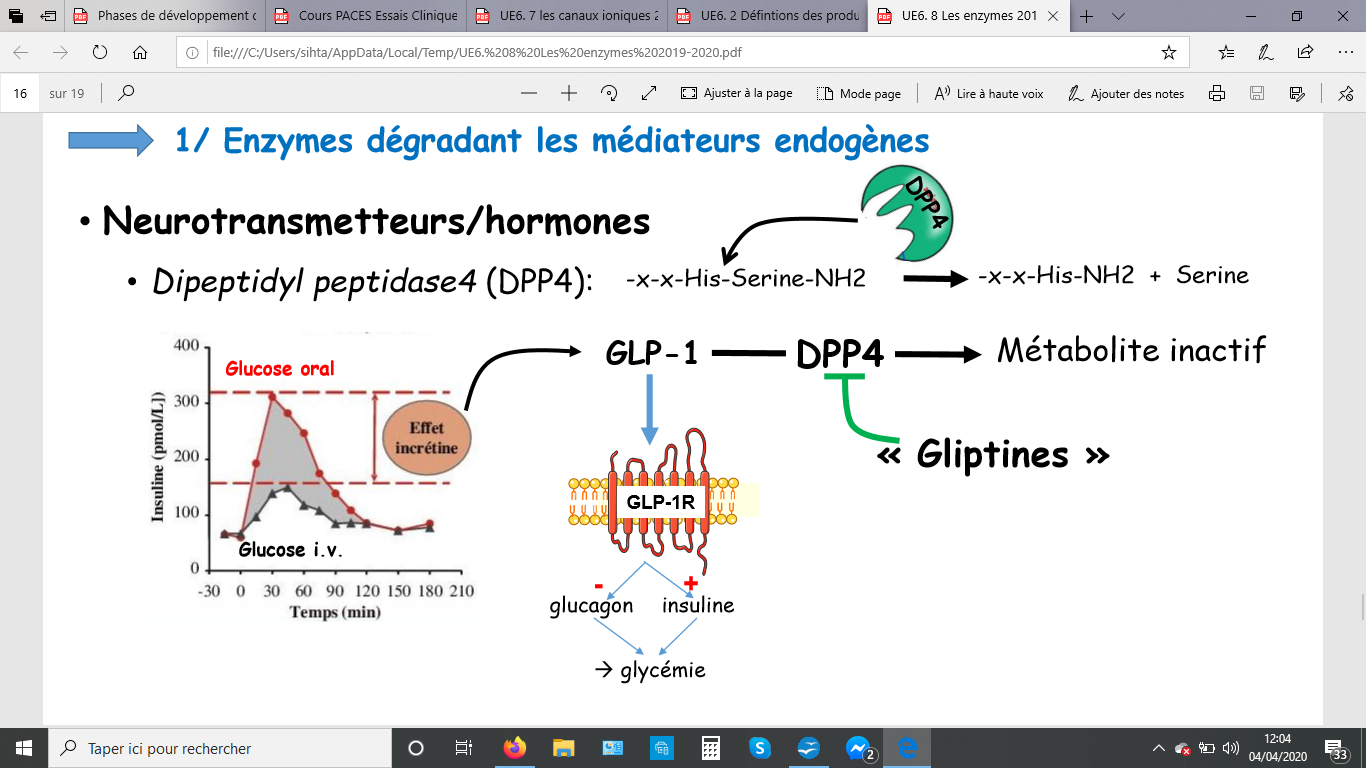Open the 'Mode page' layout options

point(859,93)
